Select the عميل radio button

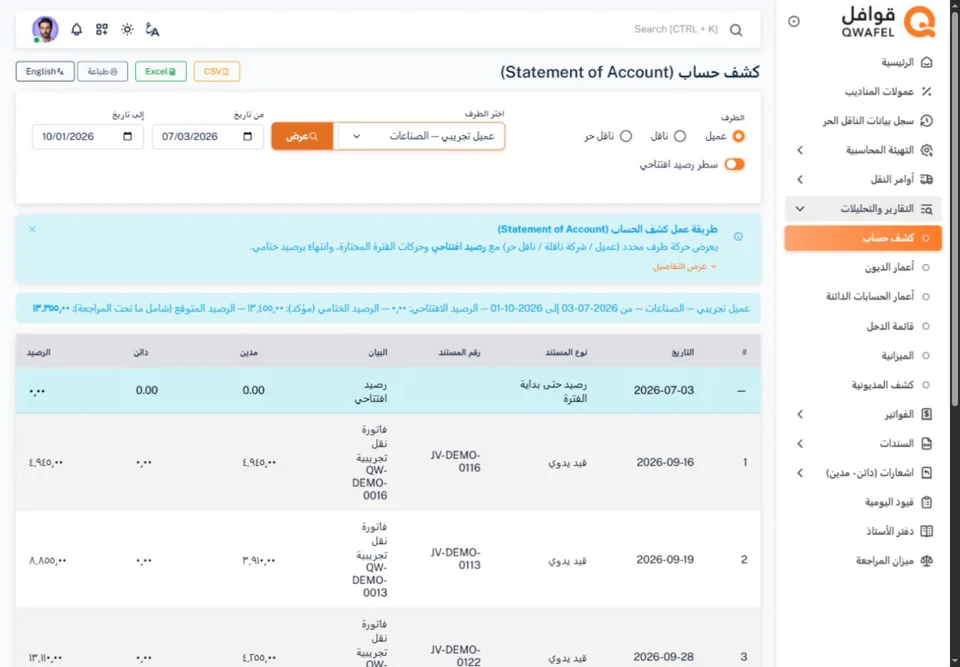point(738,137)
